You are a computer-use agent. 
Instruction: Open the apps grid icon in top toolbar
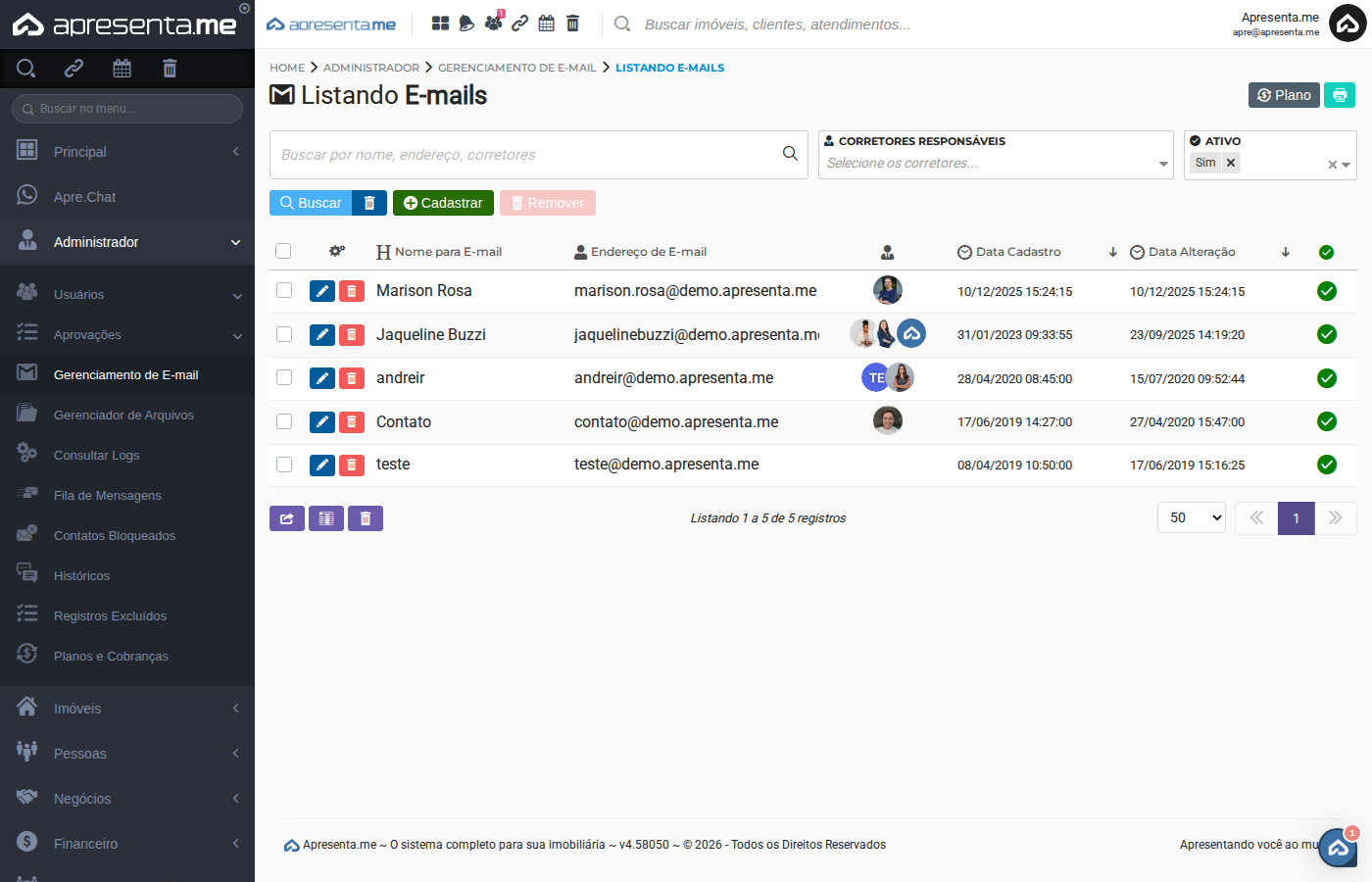(440, 23)
